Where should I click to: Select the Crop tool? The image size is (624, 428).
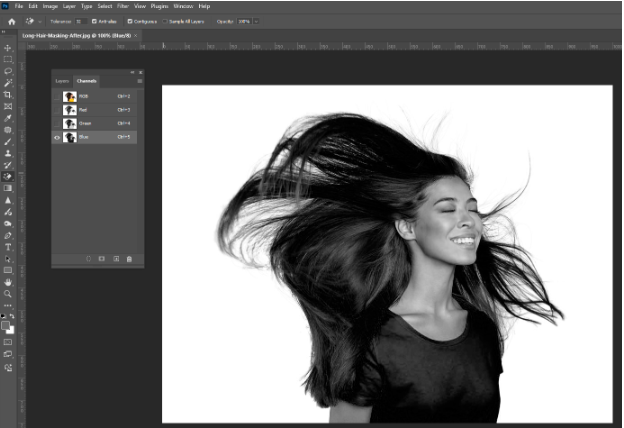point(8,95)
